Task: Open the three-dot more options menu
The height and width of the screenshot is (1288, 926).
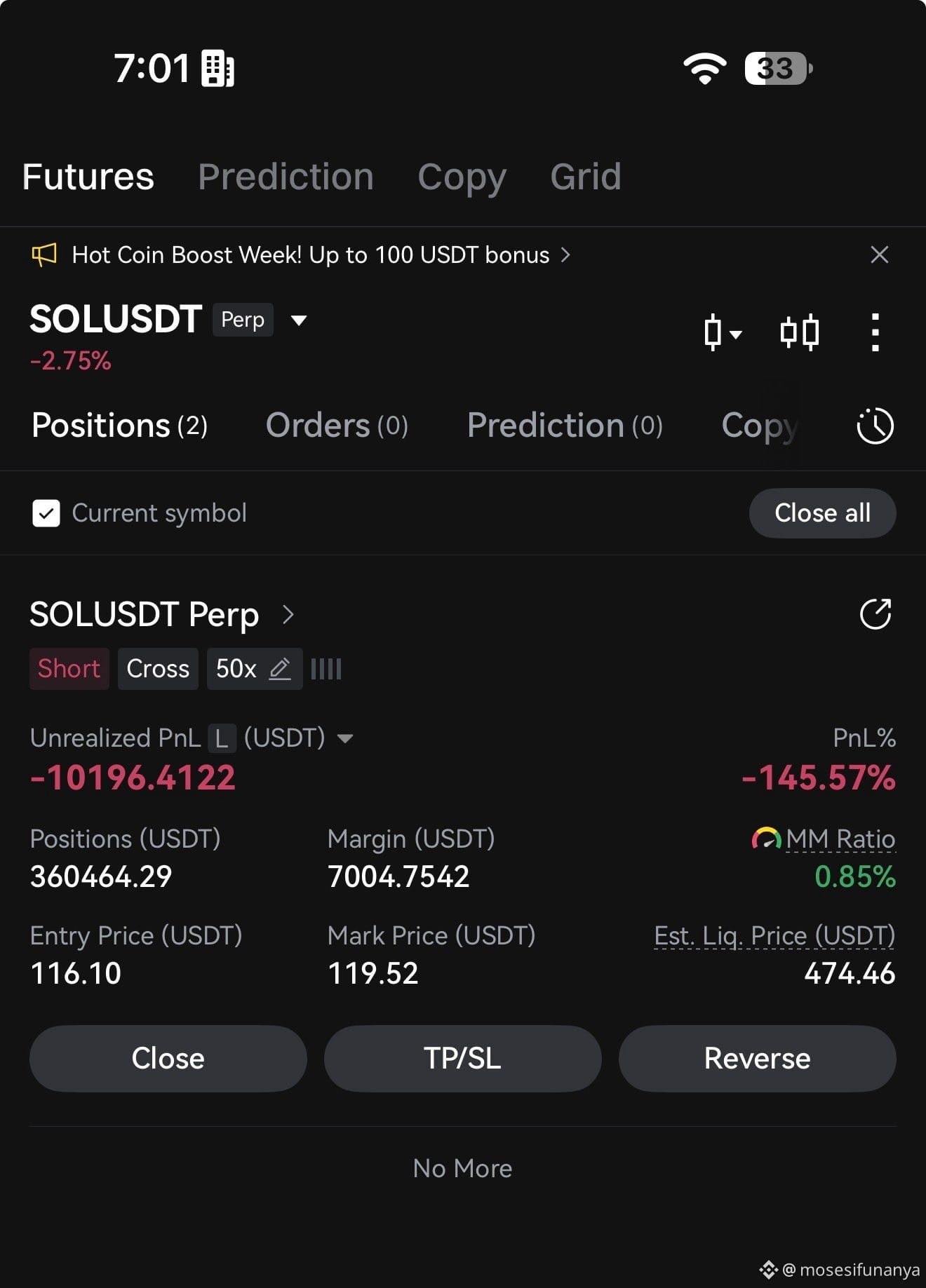Action: point(875,332)
